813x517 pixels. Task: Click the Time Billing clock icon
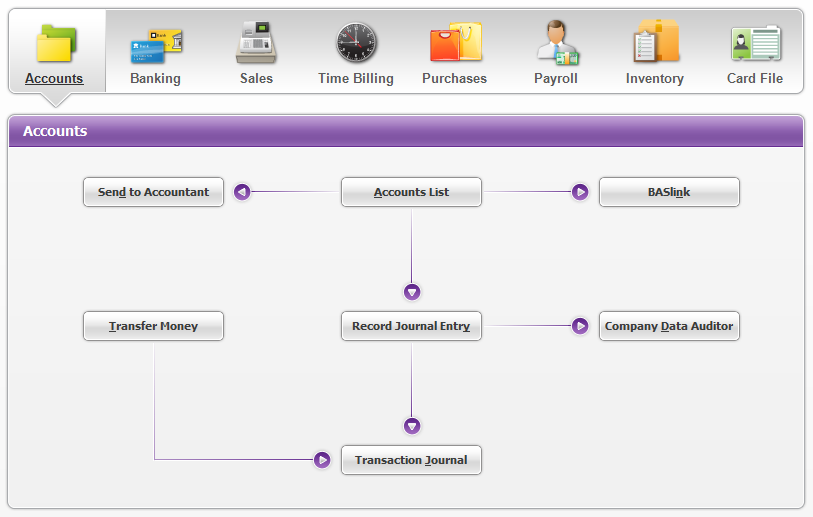[x=356, y=44]
